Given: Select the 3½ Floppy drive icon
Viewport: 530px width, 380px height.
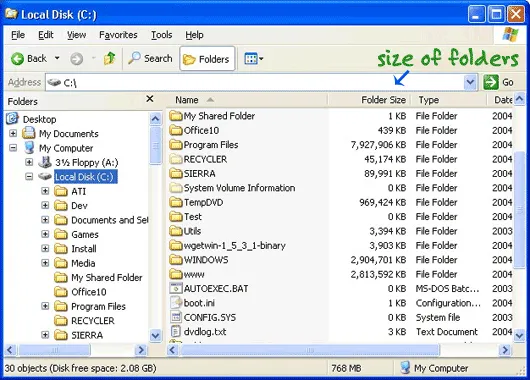Looking at the screenshot, I should point(45,162).
